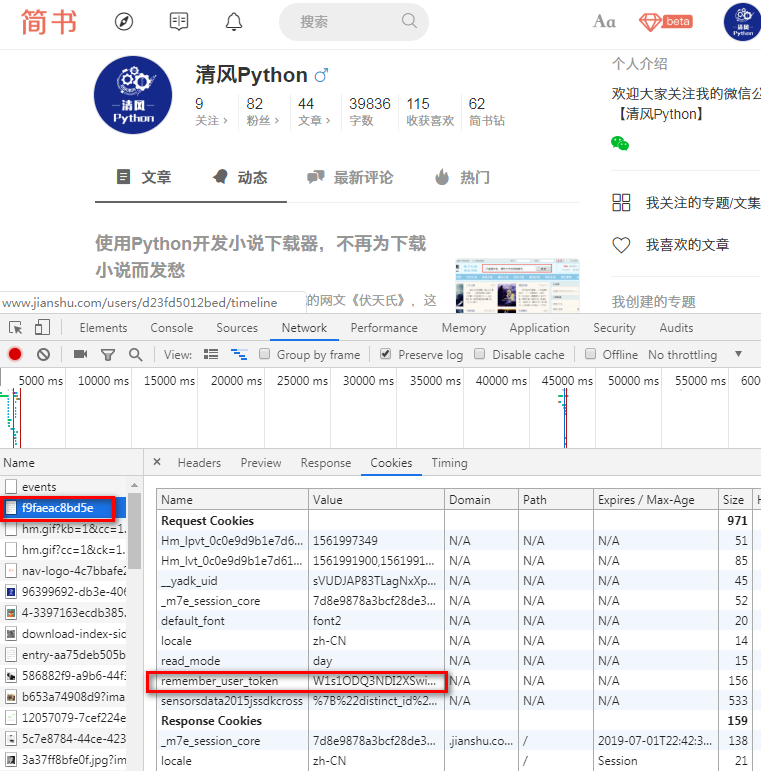Select the inspect element cursor icon
The height and width of the screenshot is (771, 761).
(x=16, y=327)
